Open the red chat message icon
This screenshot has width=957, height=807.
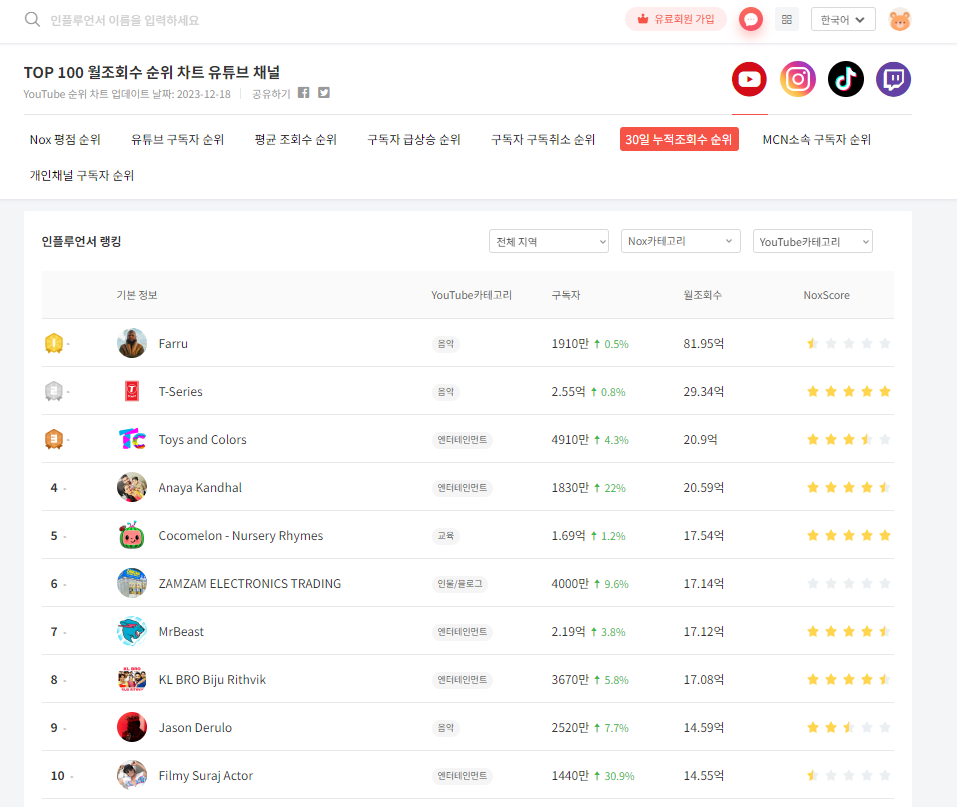coord(751,20)
